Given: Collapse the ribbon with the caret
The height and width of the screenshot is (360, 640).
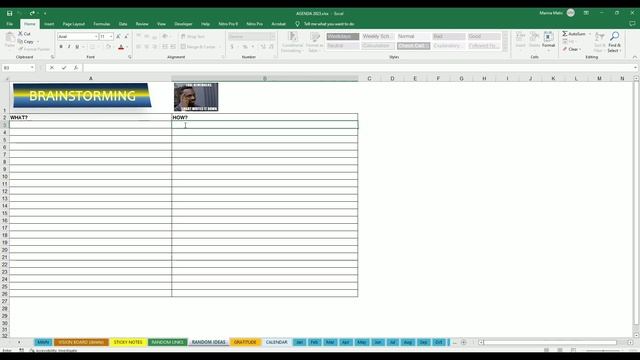Looking at the screenshot, I should [x=635, y=57].
